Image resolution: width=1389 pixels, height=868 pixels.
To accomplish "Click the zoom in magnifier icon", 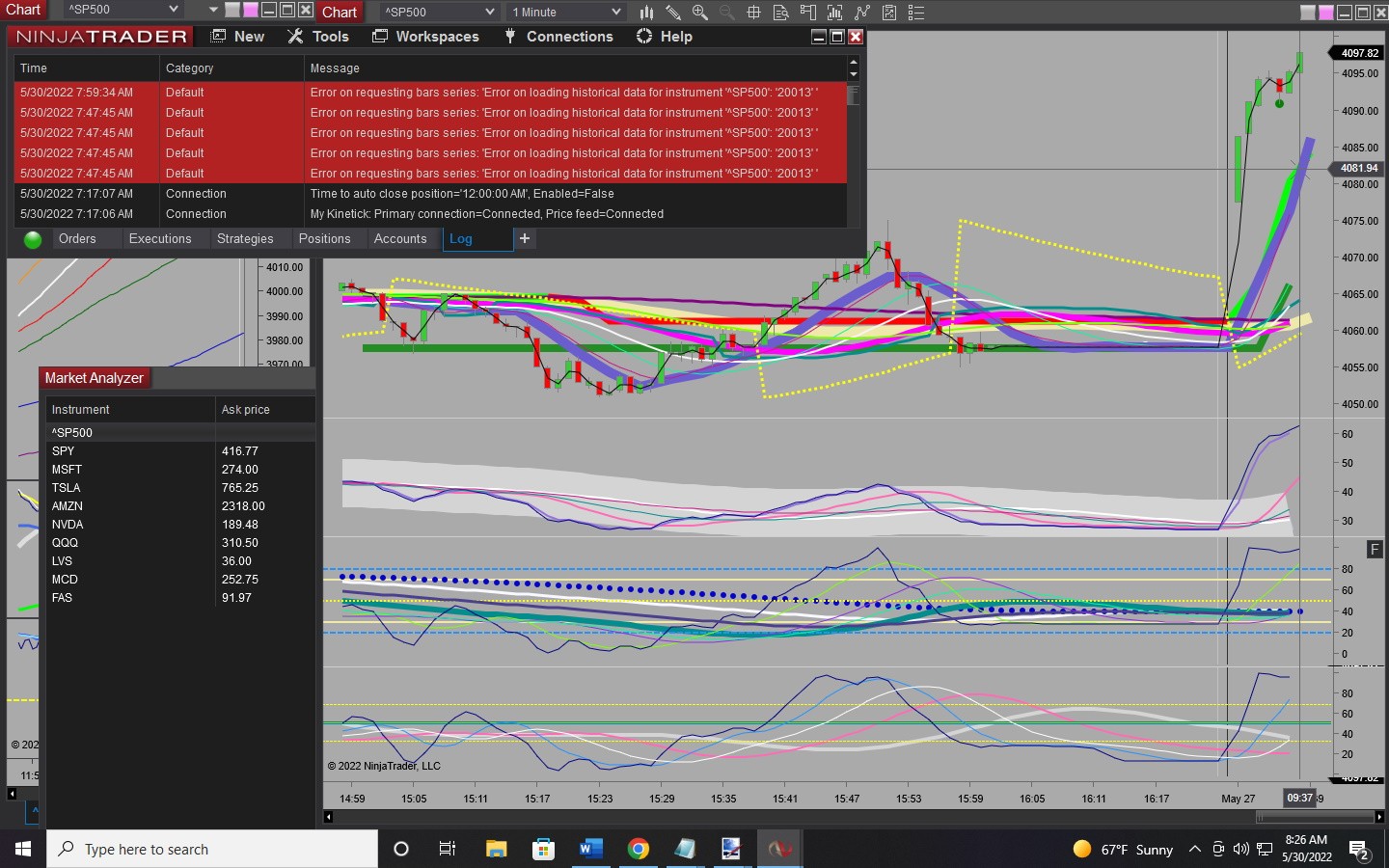I will (700, 13).
